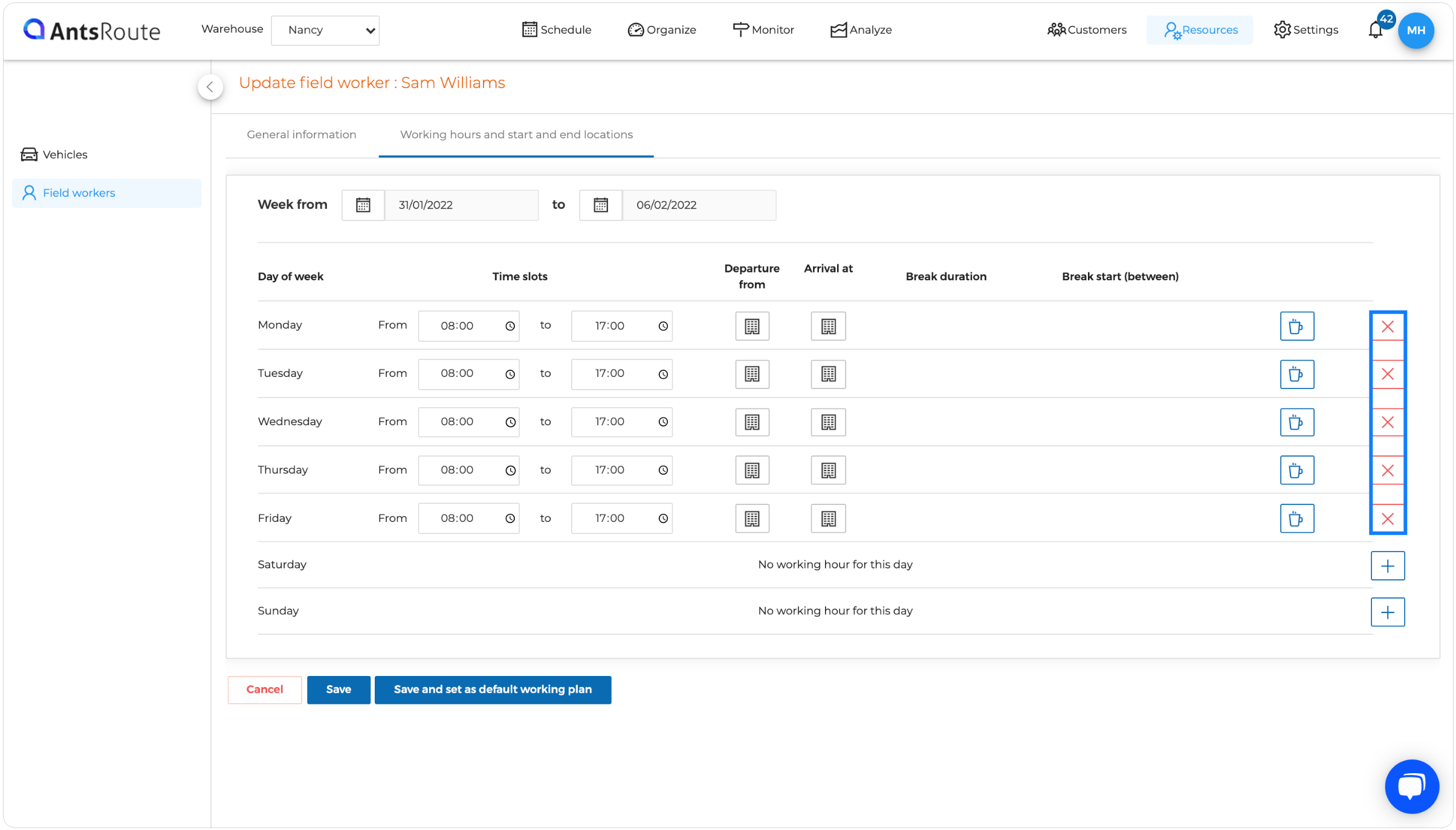Viewport: 1456px width, 830px height.
Task: Open Monday departure location picker
Action: pos(752,326)
